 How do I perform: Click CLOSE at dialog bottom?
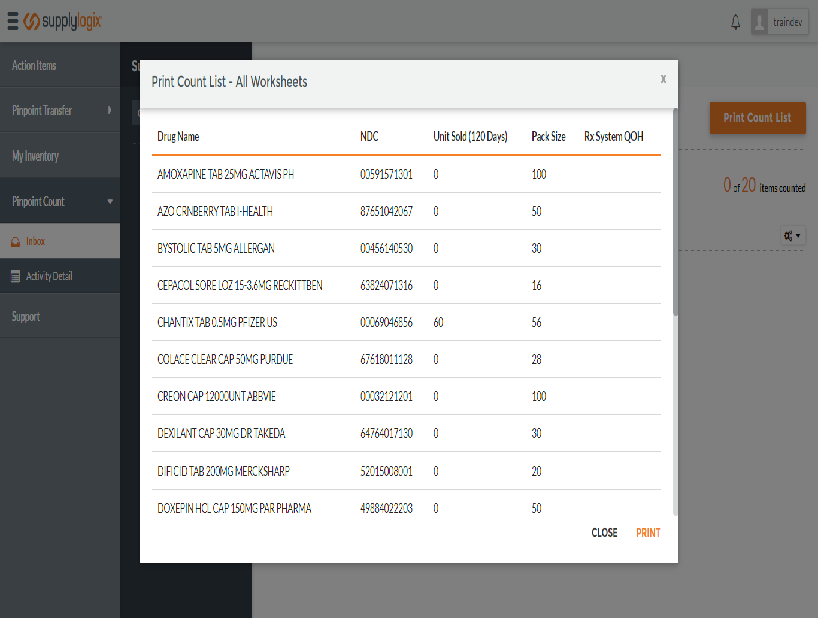pos(604,533)
